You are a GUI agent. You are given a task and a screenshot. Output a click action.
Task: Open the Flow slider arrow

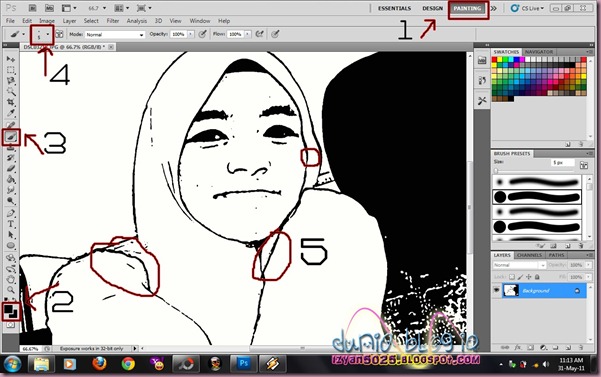coord(248,34)
